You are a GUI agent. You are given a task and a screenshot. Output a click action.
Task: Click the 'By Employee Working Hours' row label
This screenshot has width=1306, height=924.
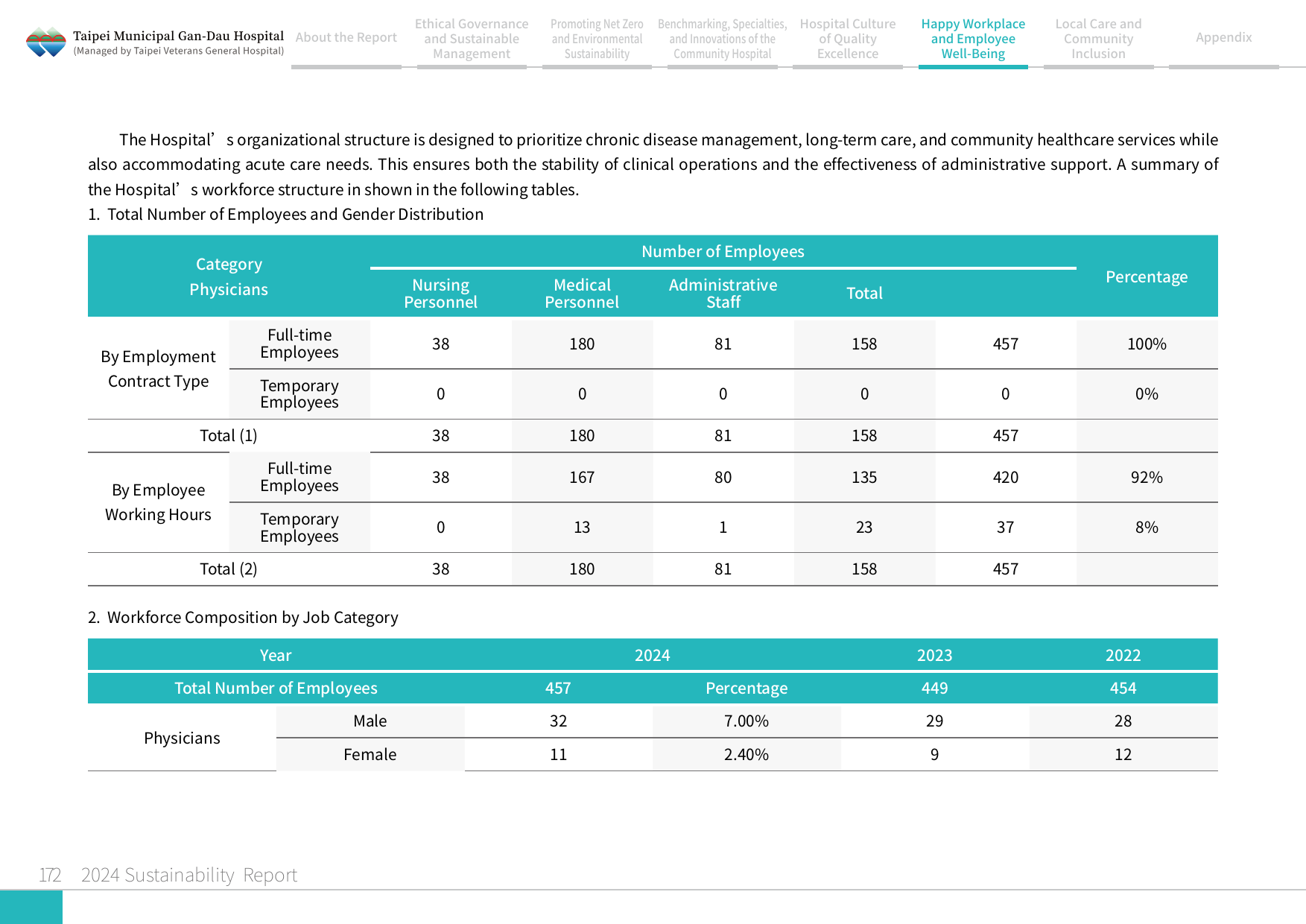coord(158,502)
